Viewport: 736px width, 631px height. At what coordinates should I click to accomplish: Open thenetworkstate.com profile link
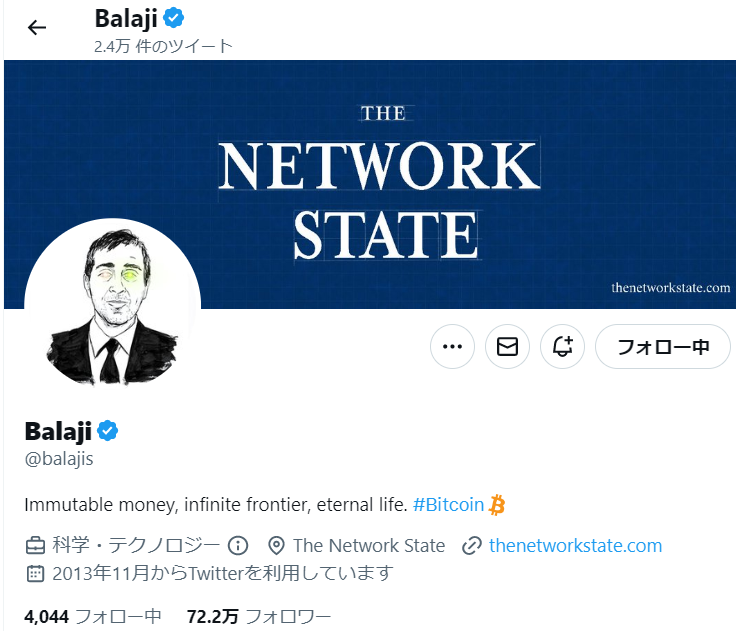pyautogui.click(x=575, y=545)
